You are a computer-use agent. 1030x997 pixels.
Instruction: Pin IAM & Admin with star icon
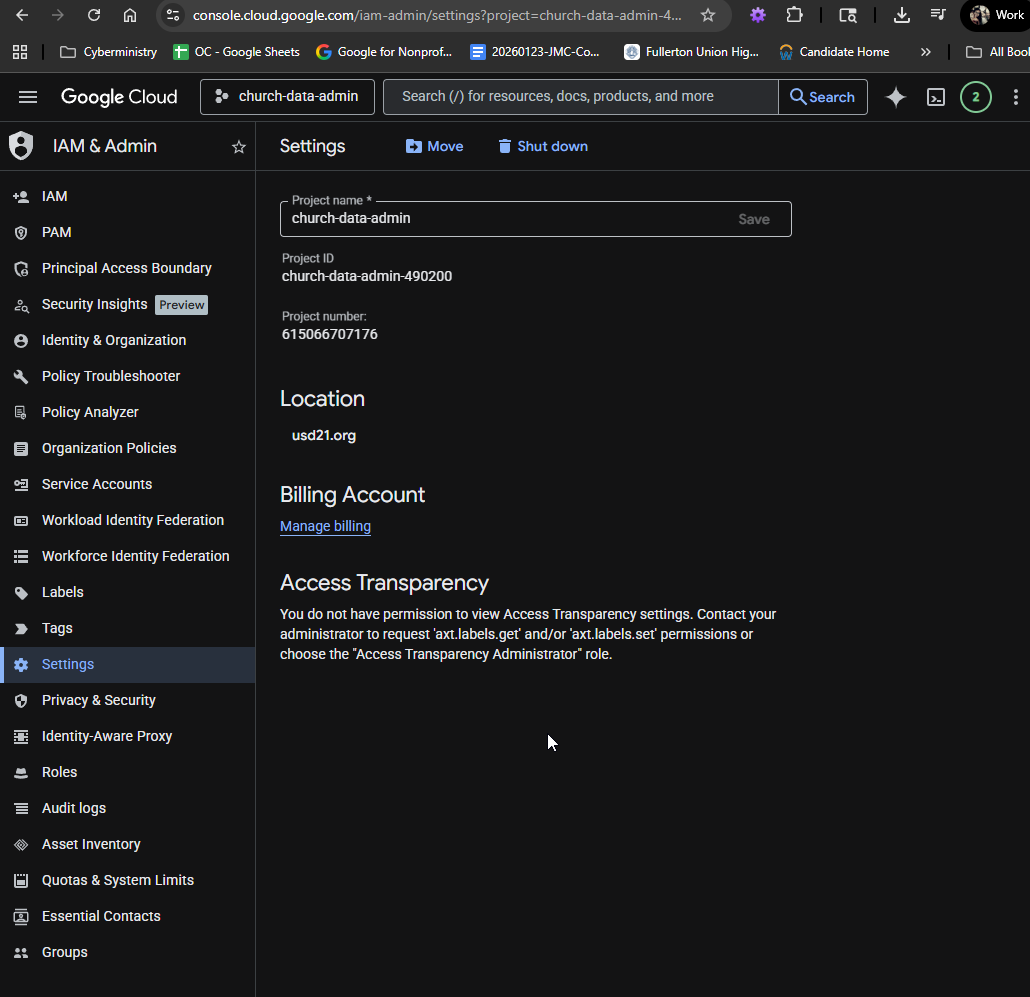point(238,147)
